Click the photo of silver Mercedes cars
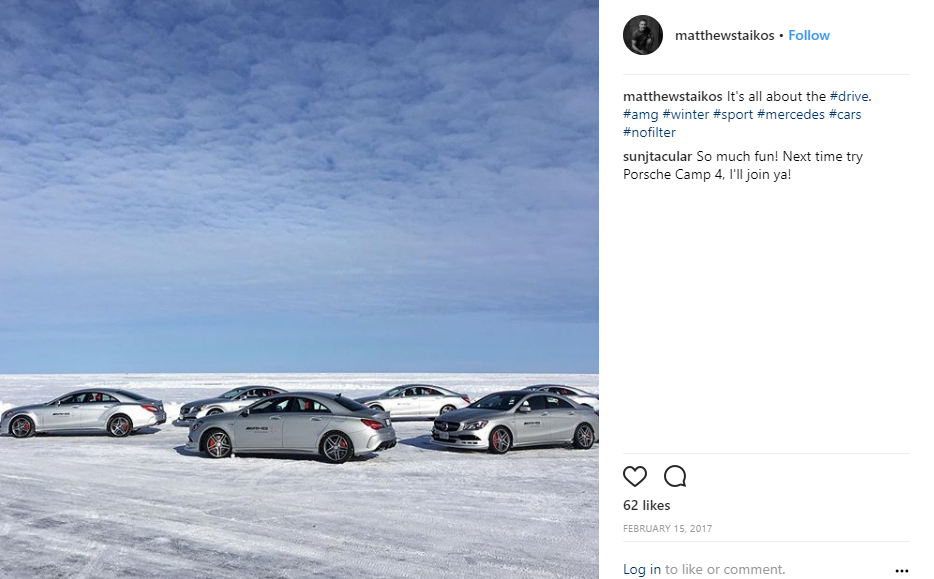This screenshot has height=579, width=934. [x=299, y=290]
